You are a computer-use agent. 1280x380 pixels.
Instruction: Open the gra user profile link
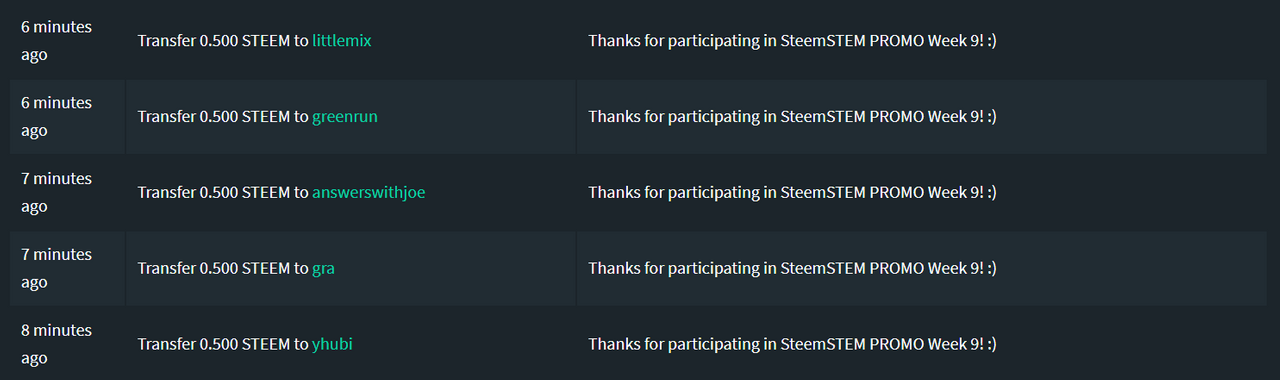(x=323, y=269)
